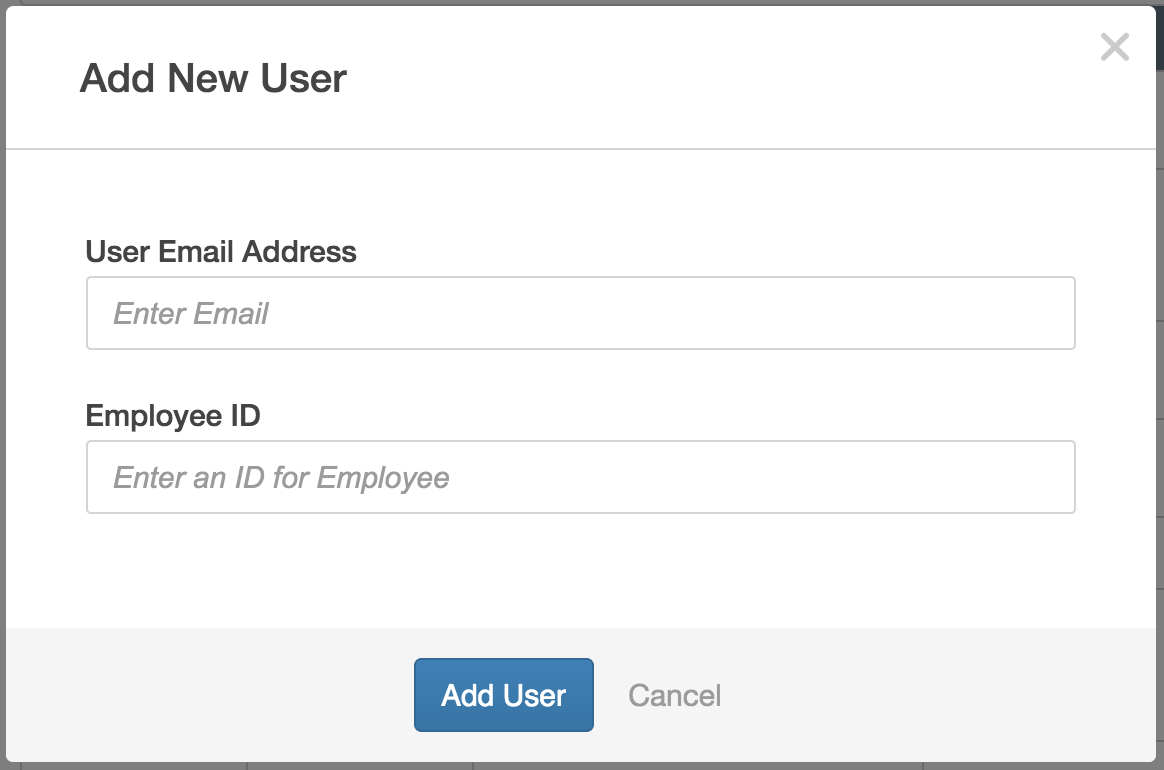The height and width of the screenshot is (770, 1164).
Task: Click the User Email Address label
Action: click(221, 251)
